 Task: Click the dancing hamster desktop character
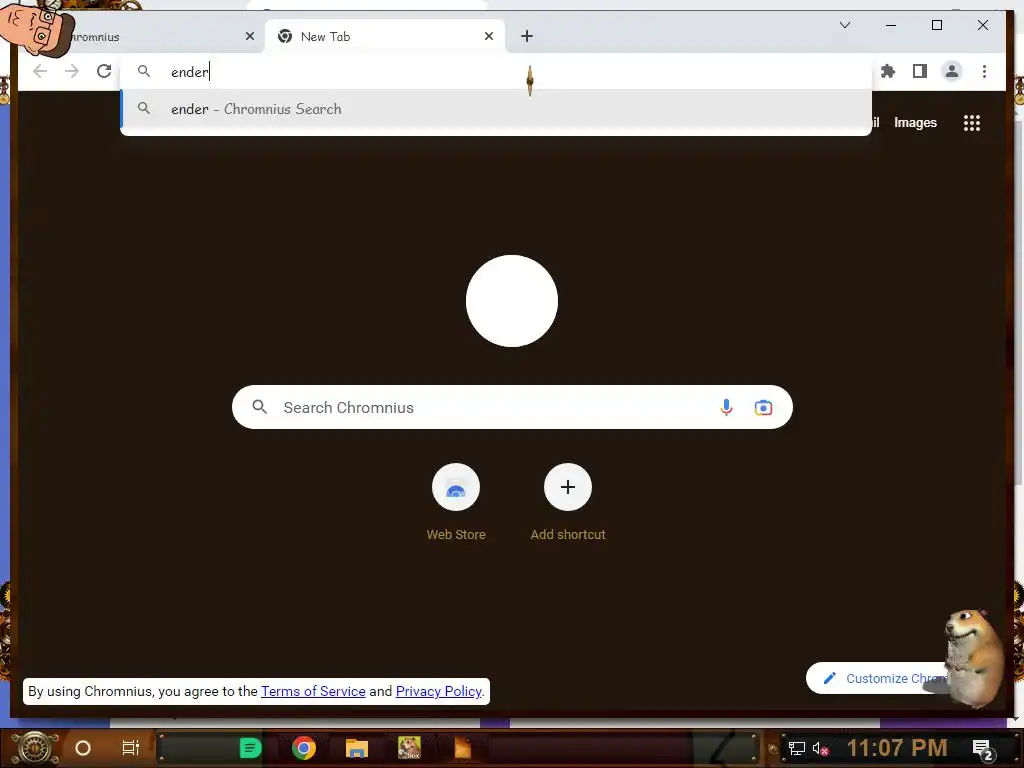(973, 658)
